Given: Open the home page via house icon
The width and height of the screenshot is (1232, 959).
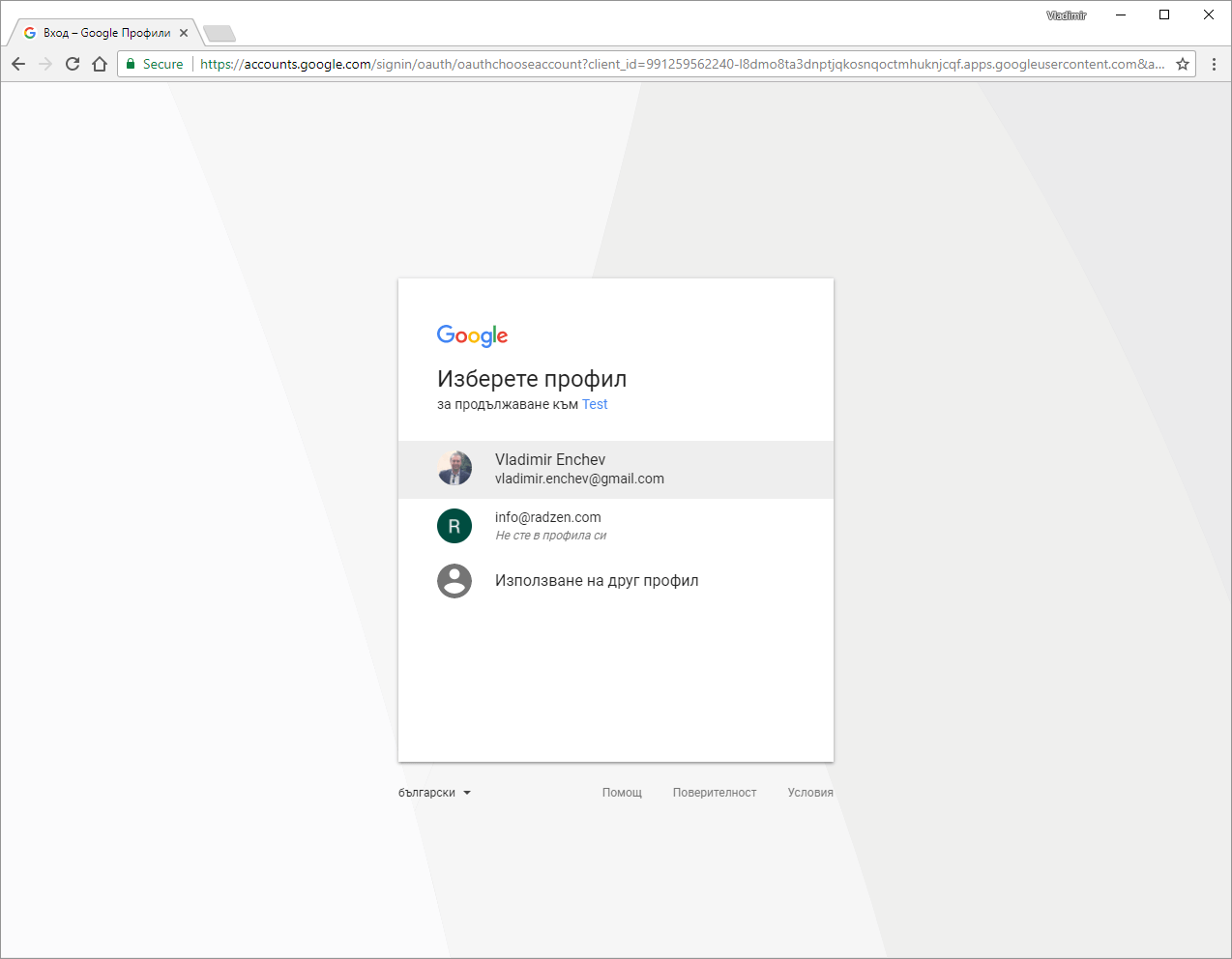Looking at the screenshot, I should coord(100,64).
